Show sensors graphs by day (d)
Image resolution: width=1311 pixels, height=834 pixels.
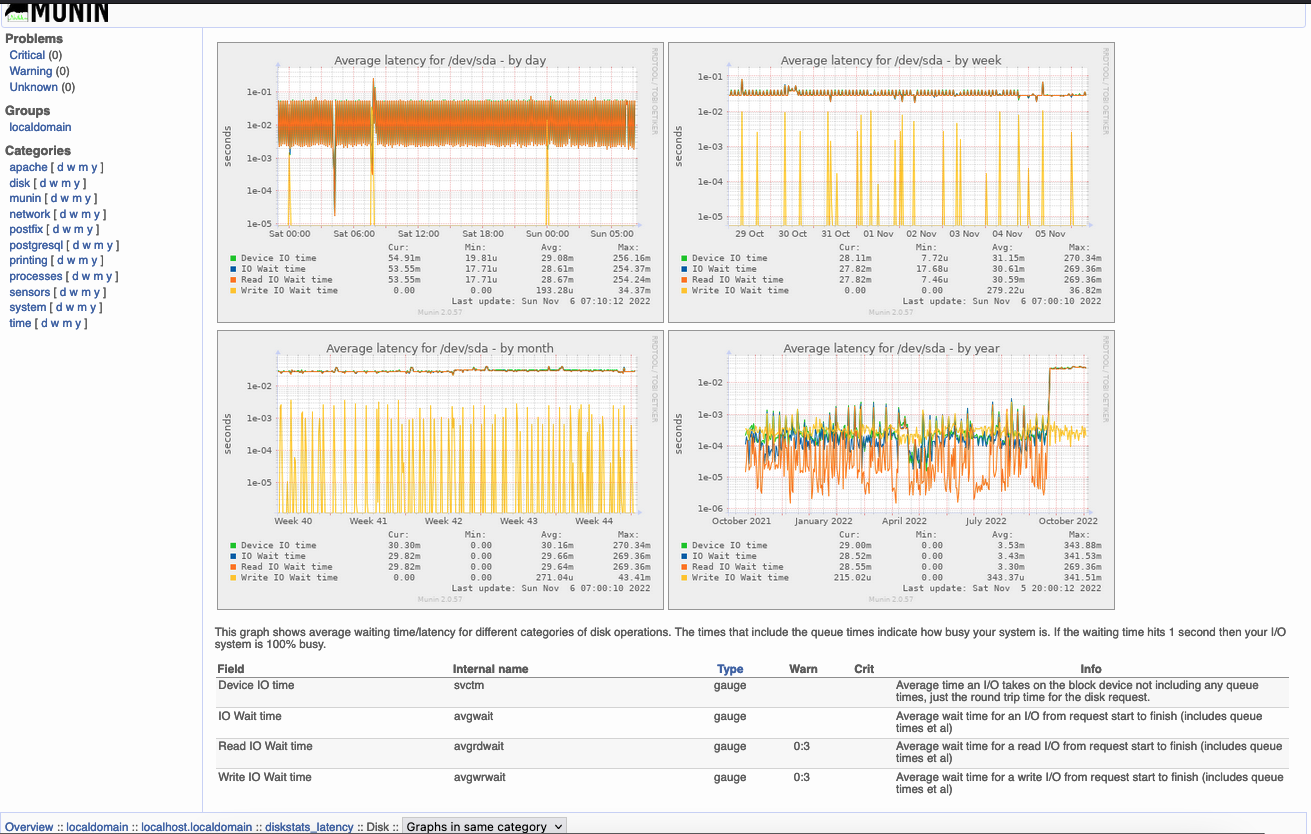point(63,293)
